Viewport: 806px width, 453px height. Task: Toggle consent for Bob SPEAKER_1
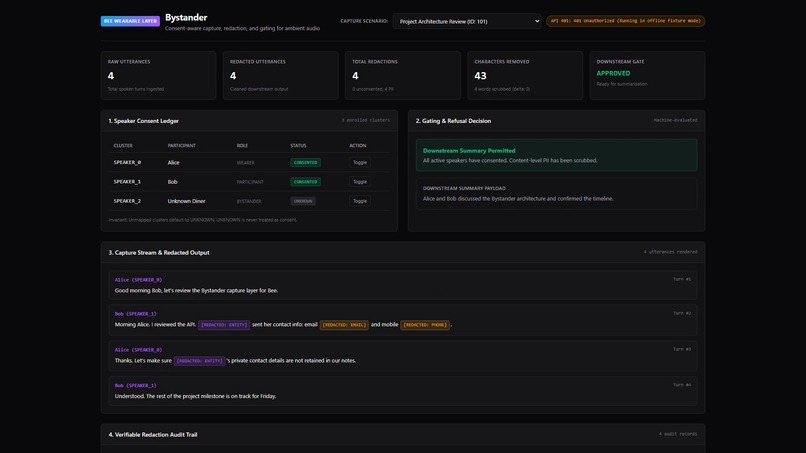(x=360, y=182)
